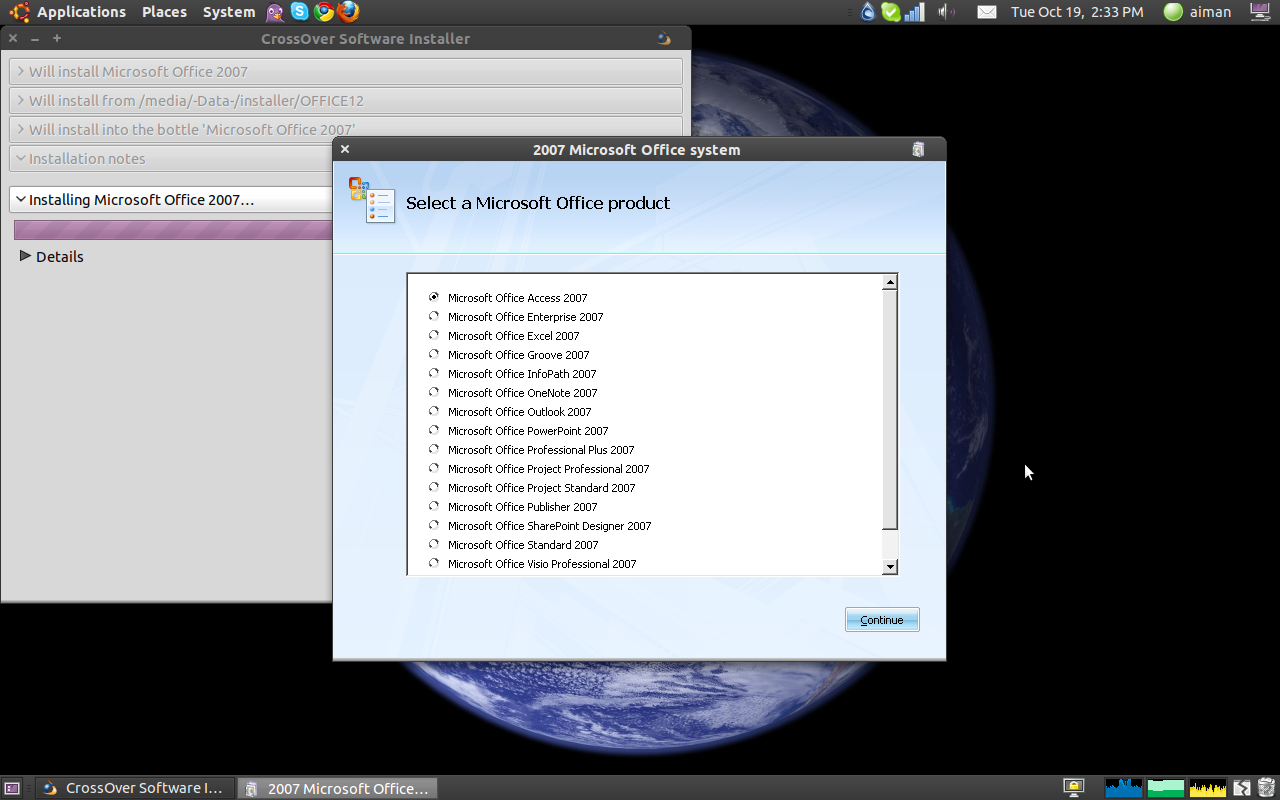This screenshot has width=1280, height=800.
Task: Select Microsoft Office Visio Professional 2007 radio button
Action: pos(434,563)
